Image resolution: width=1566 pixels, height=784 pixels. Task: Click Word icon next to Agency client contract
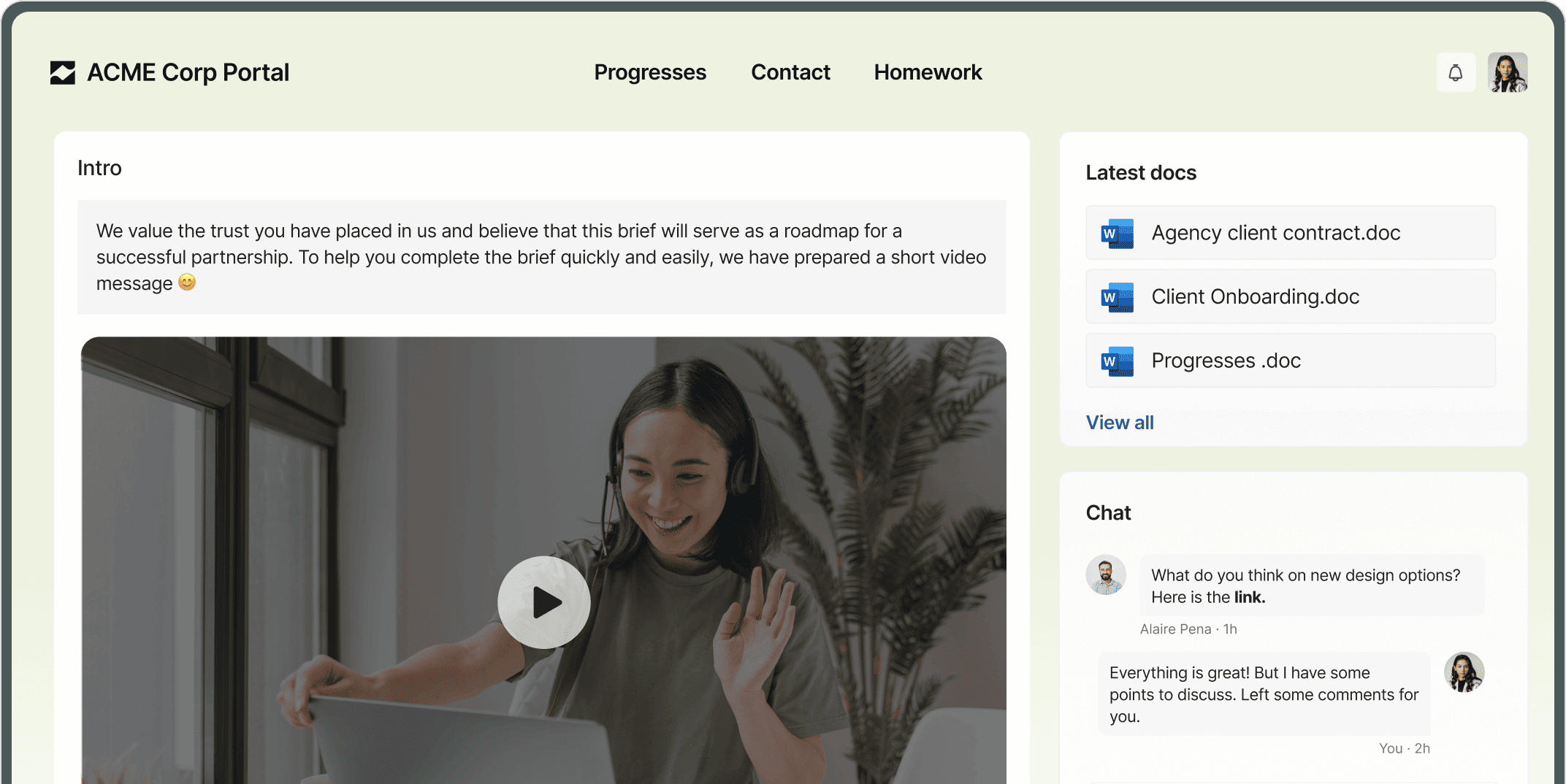pos(1117,234)
